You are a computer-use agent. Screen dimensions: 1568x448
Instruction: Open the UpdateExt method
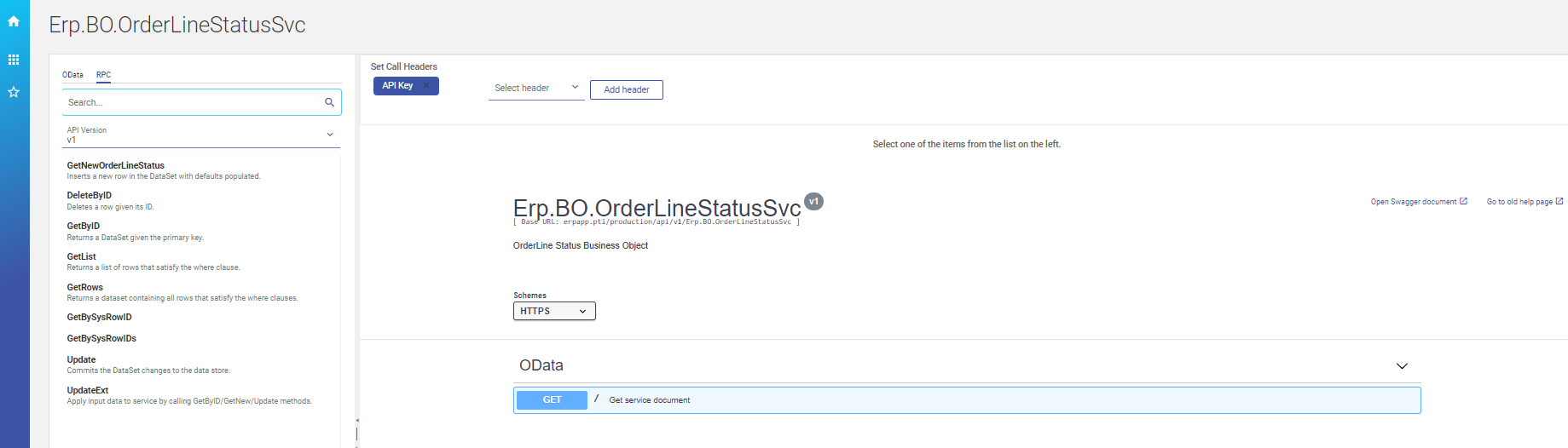(x=88, y=391)
